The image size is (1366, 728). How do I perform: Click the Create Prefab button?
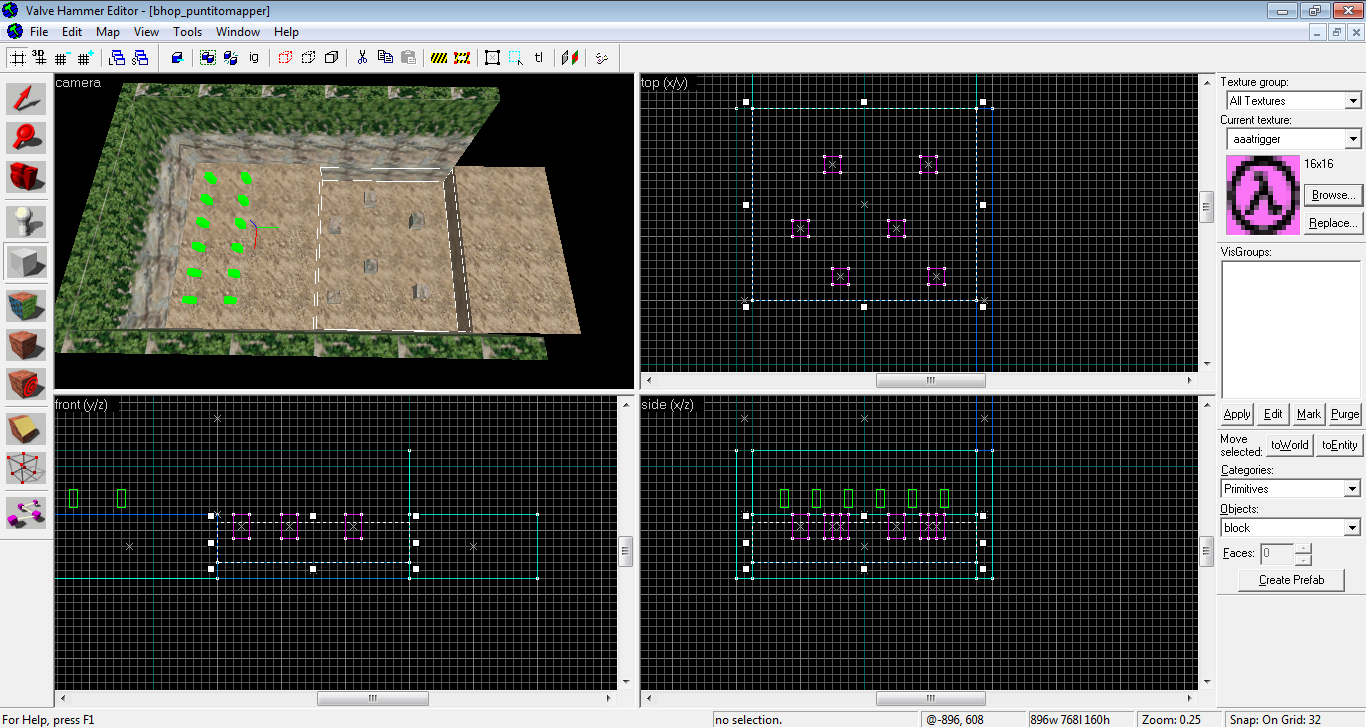1291,580
